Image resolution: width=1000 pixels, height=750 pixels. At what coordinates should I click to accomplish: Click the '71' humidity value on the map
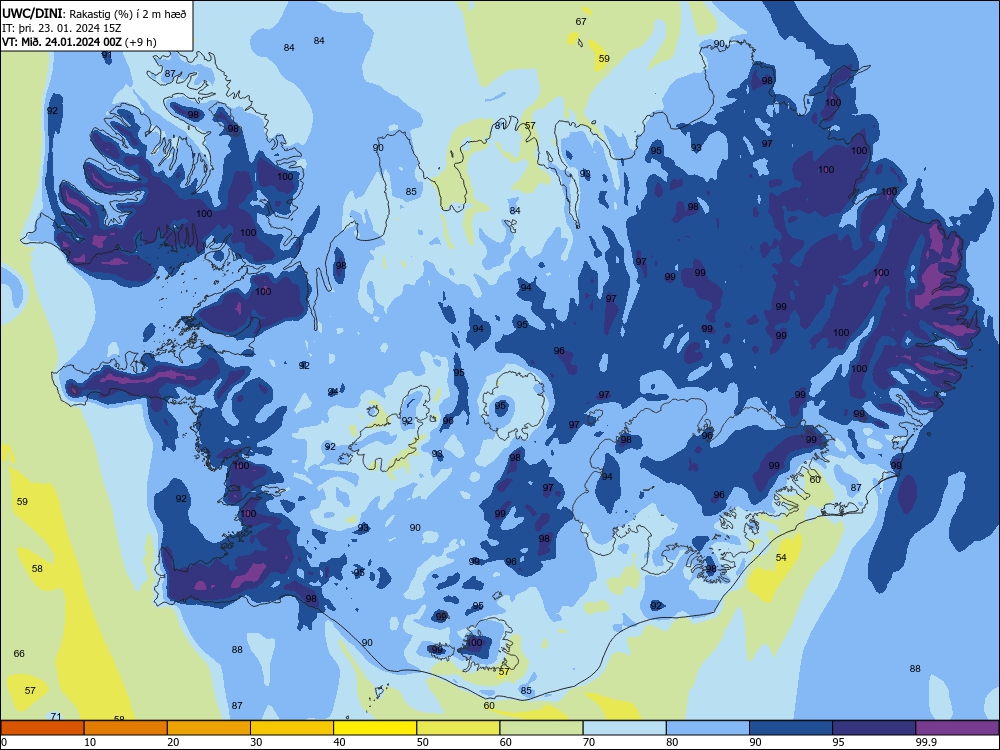point(56,717)
